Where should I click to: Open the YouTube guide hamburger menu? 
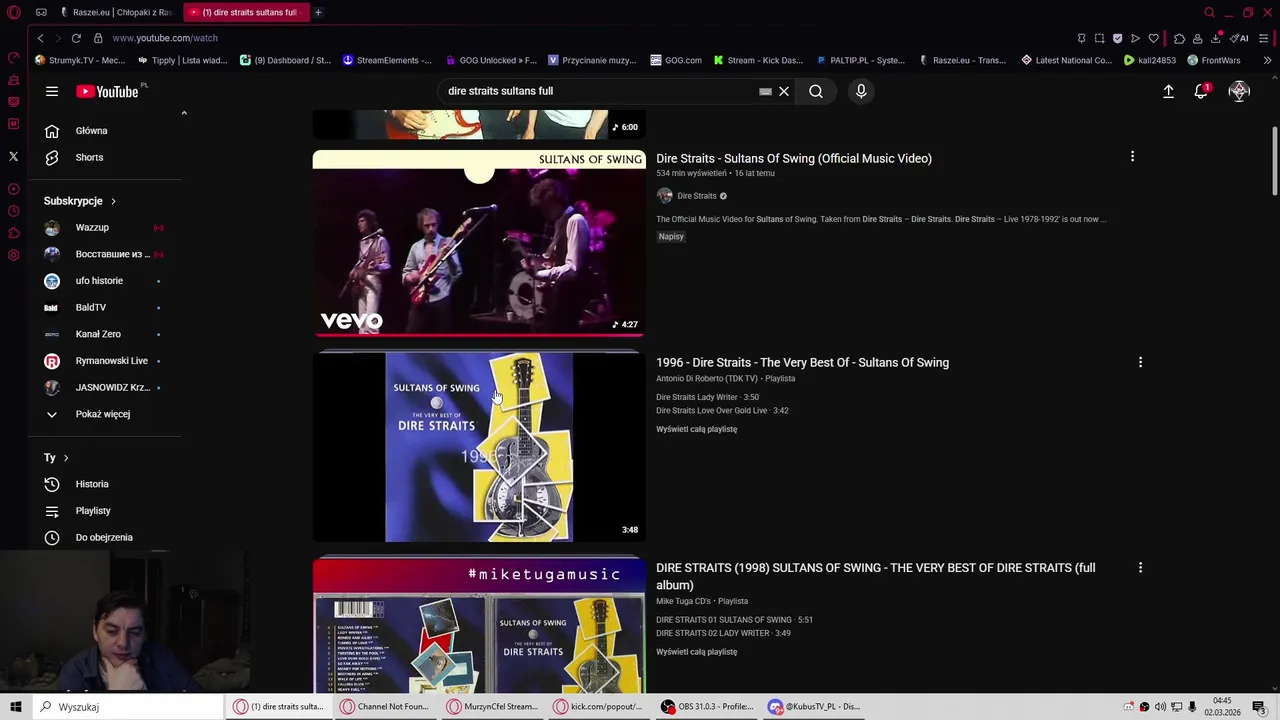52,91
